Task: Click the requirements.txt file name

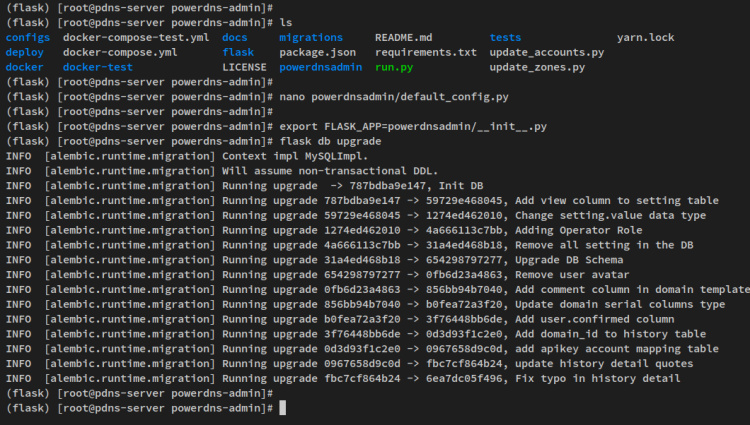Action: point(426,52)
